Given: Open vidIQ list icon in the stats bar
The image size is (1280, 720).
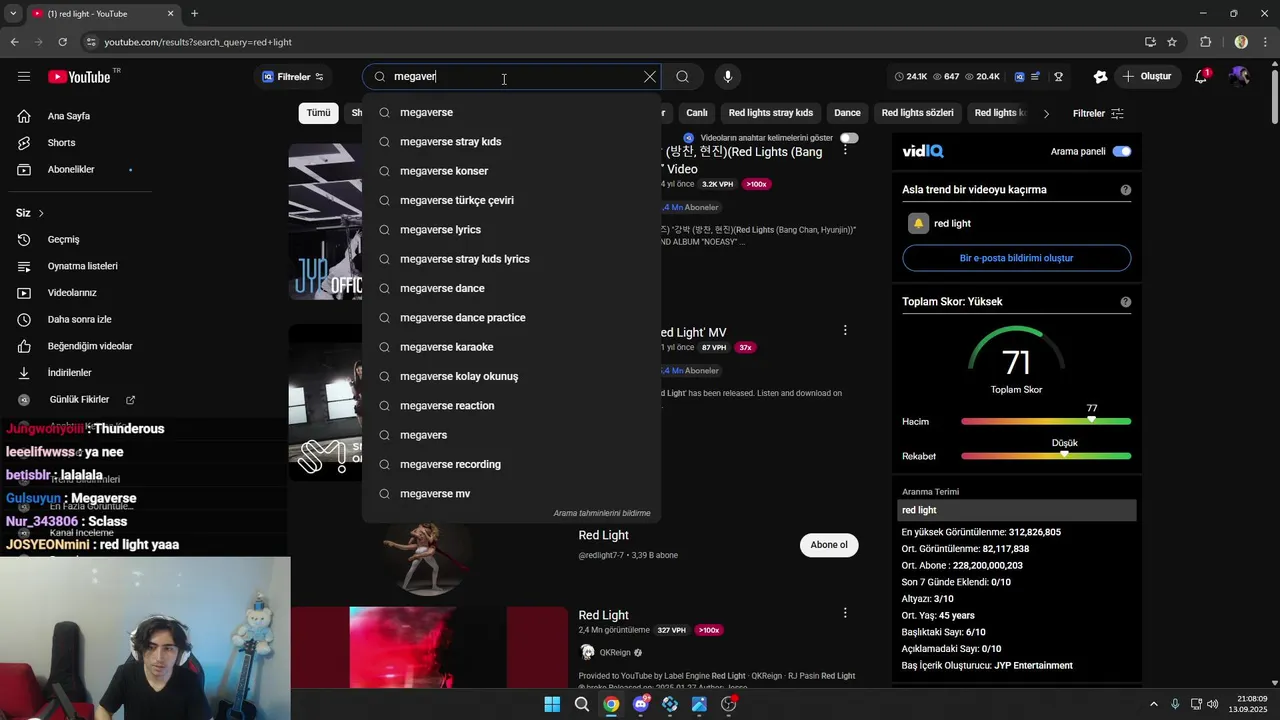Looking at the screenshot, I should [x=1036, y=77].
